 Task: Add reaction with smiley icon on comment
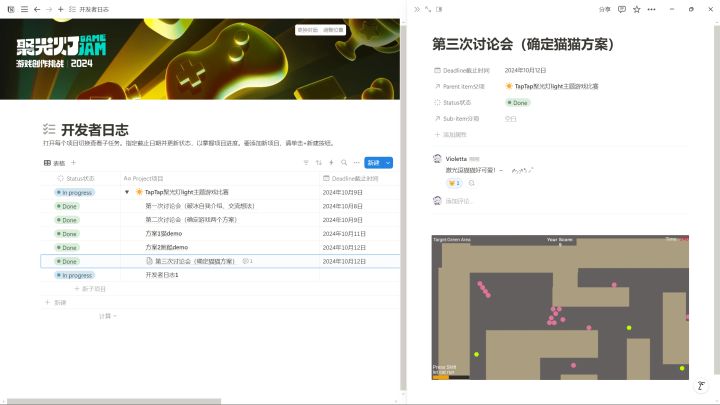click(x=472, y=183)
